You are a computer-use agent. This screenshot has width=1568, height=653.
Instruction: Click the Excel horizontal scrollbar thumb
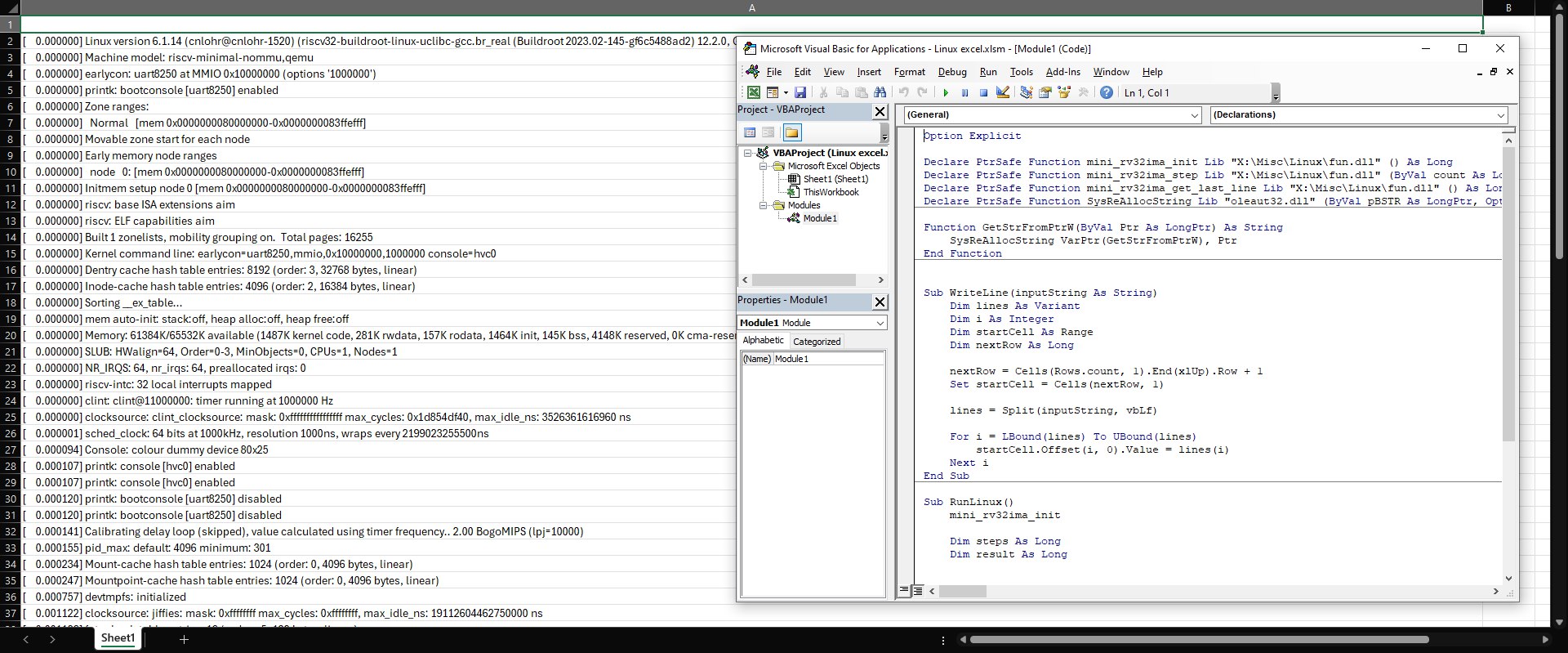click(1198, 640)
